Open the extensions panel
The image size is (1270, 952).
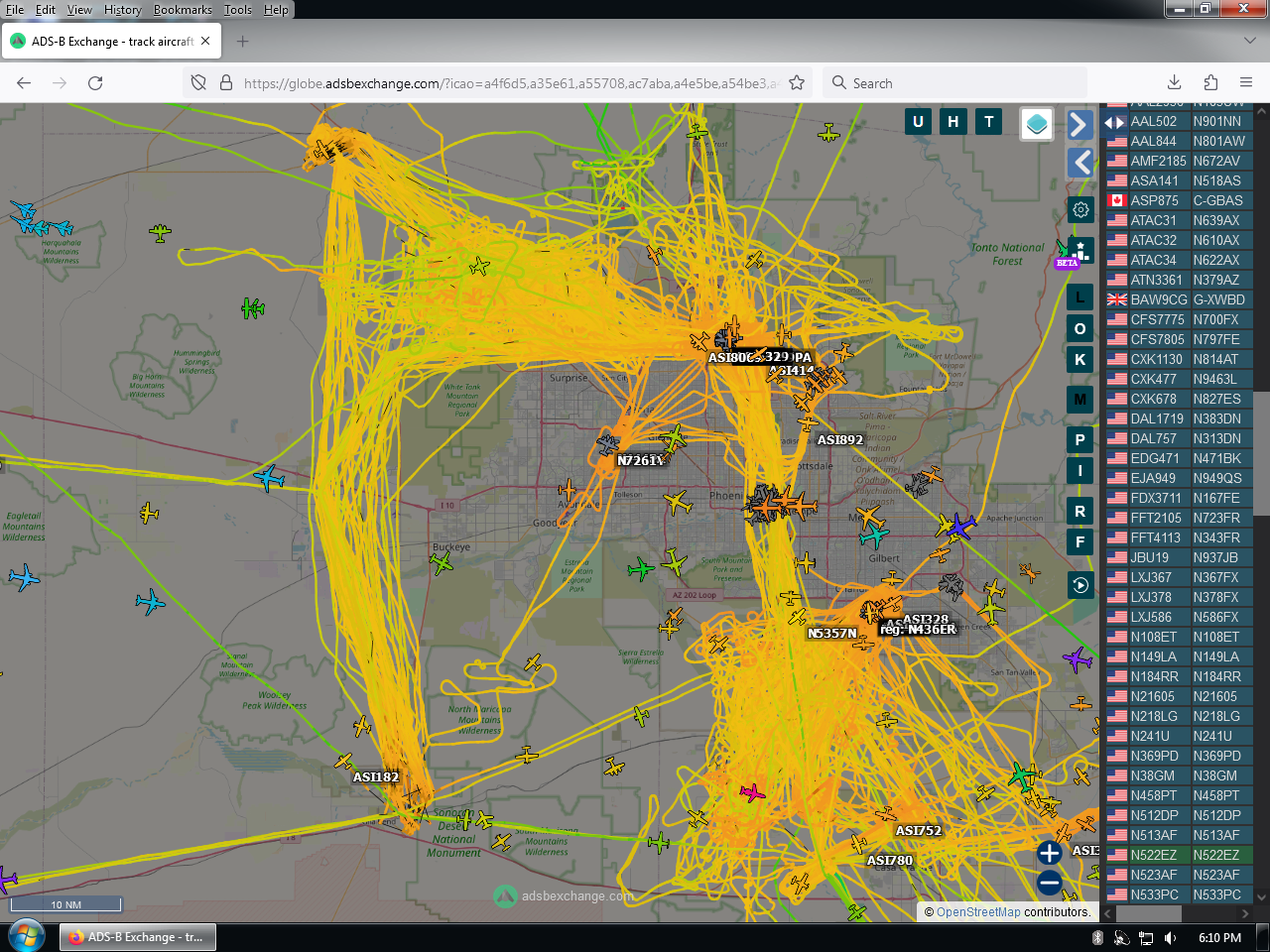(1210, 83)
